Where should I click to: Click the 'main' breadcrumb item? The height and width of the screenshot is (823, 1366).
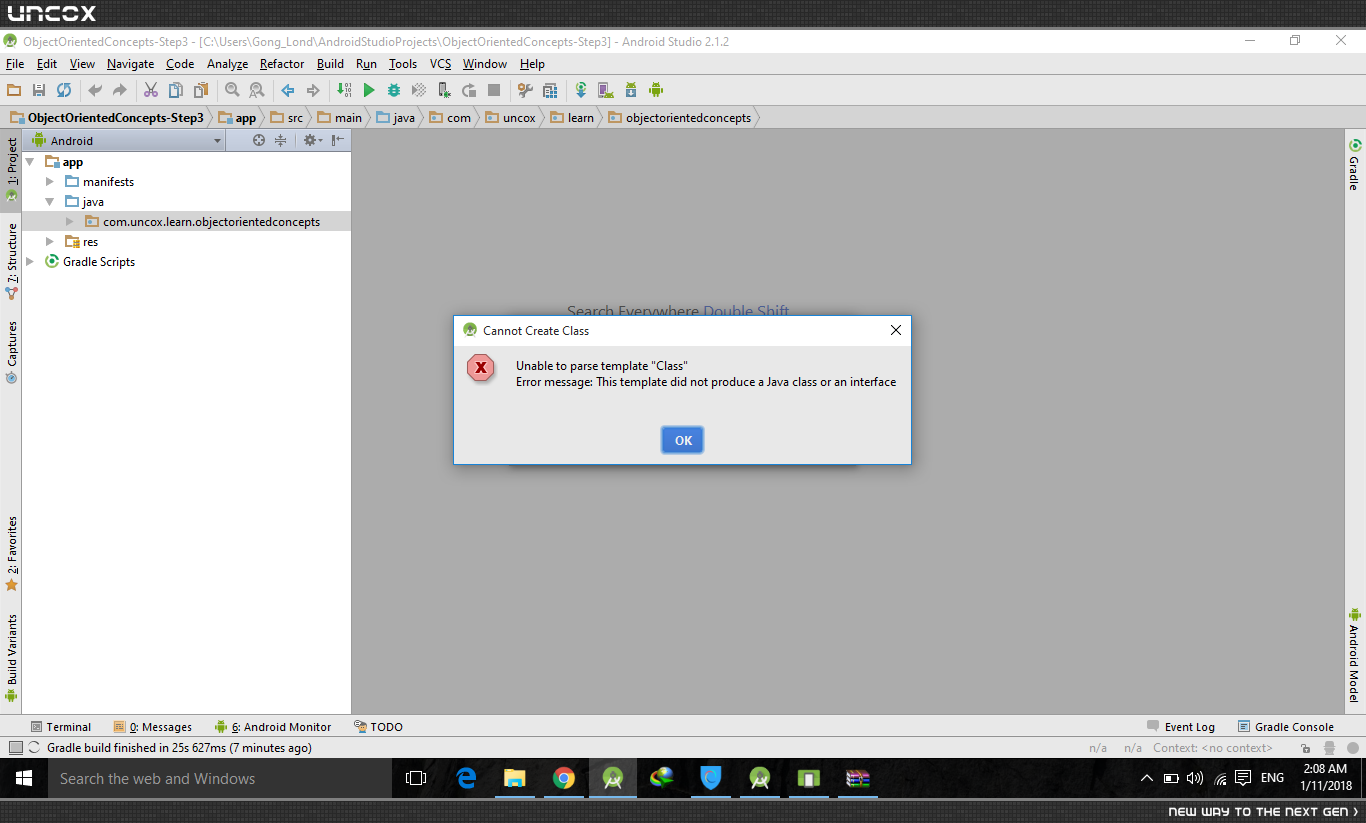point(339,118)
